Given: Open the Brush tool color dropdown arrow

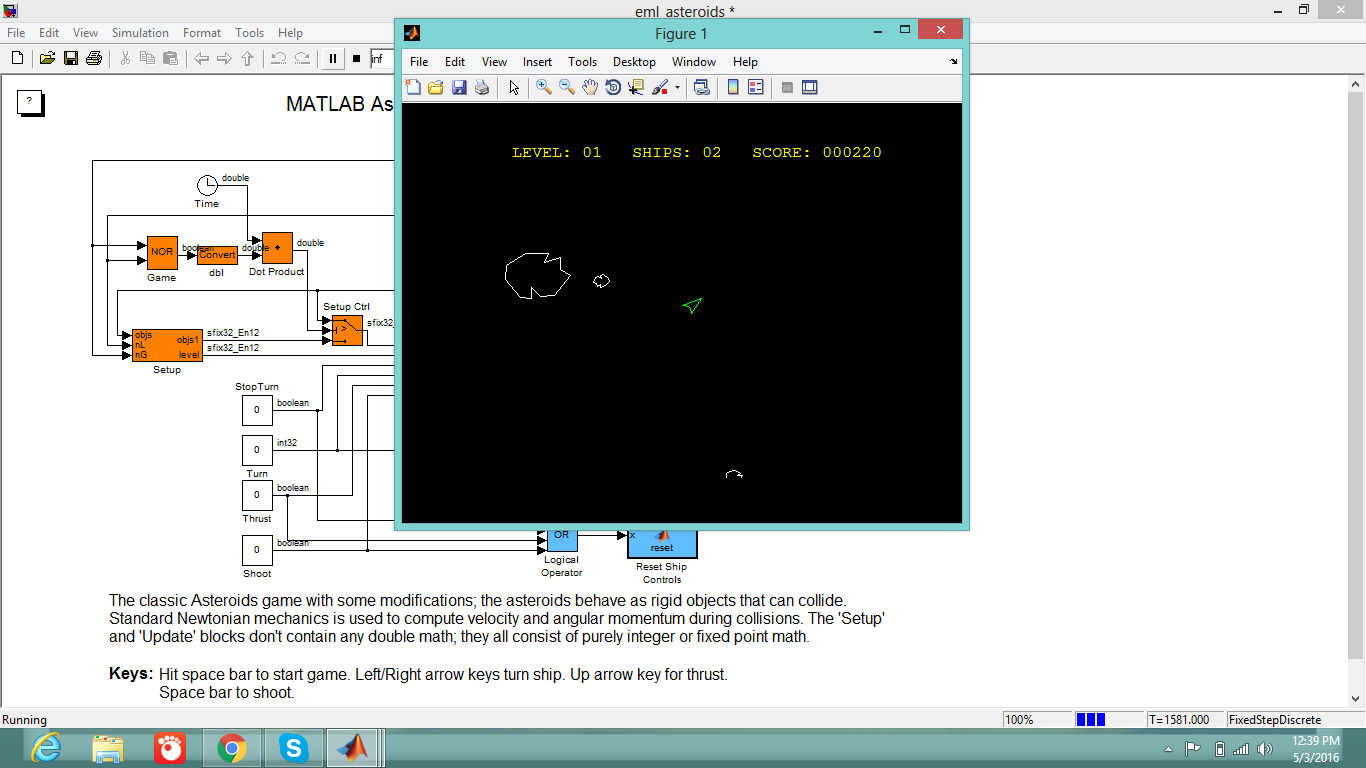Looking at the screenshot, I should tap(676, 87).
